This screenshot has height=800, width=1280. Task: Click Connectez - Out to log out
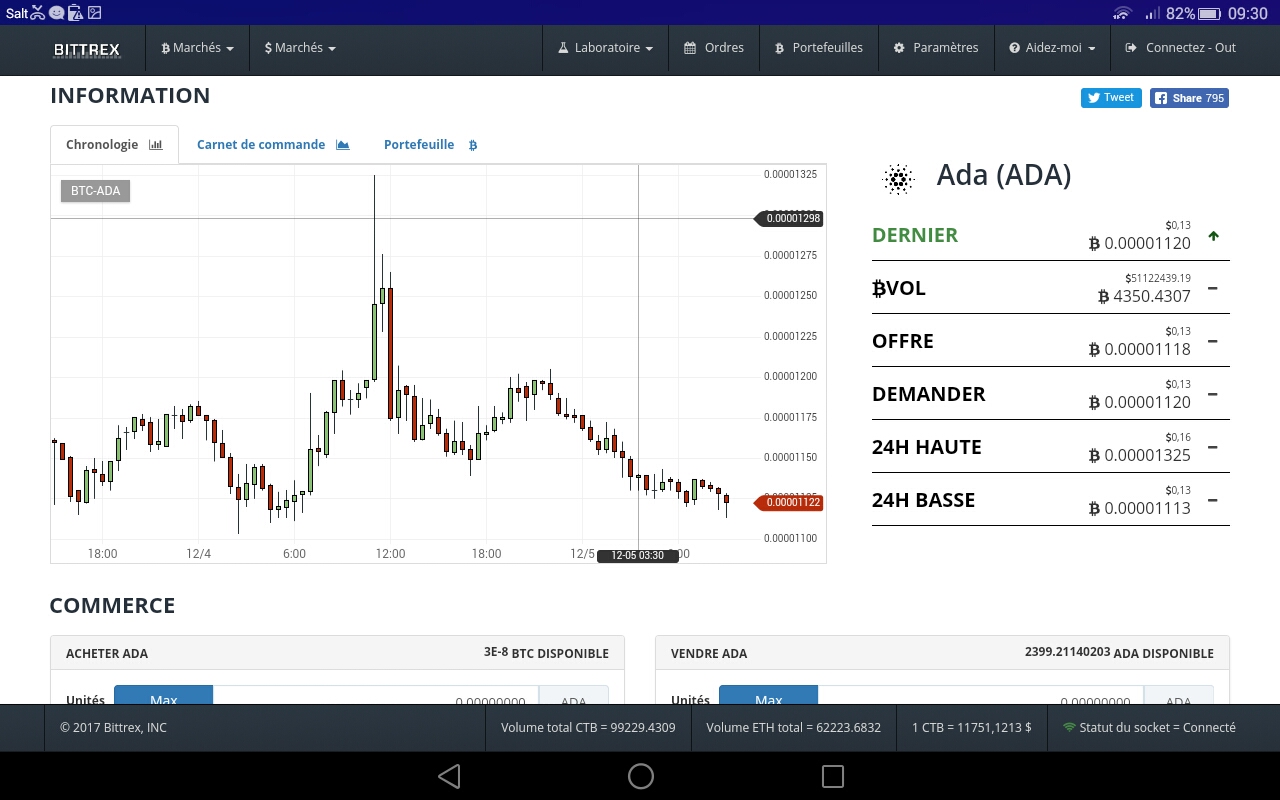point(1180,48)
